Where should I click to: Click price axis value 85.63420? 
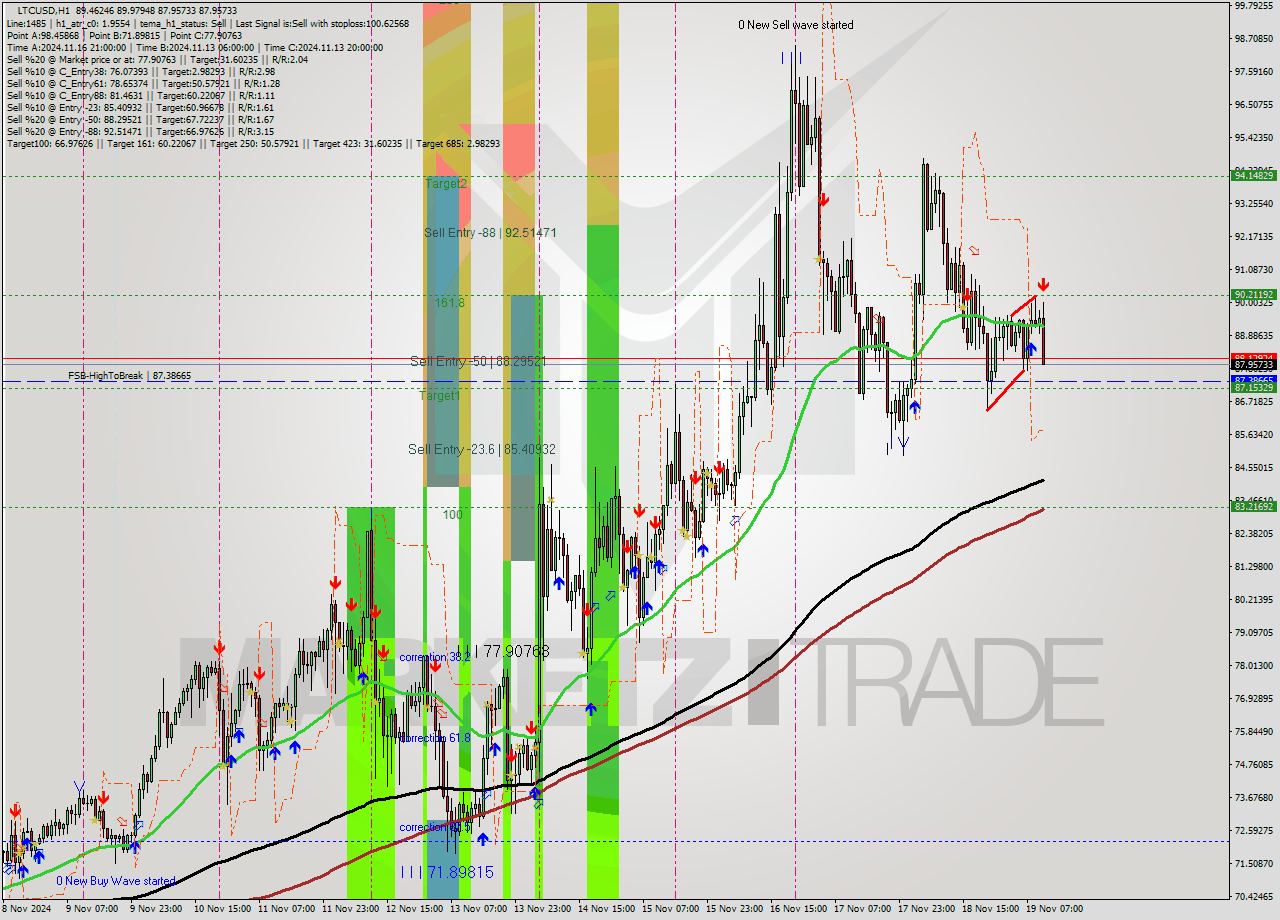(1254, 434)
